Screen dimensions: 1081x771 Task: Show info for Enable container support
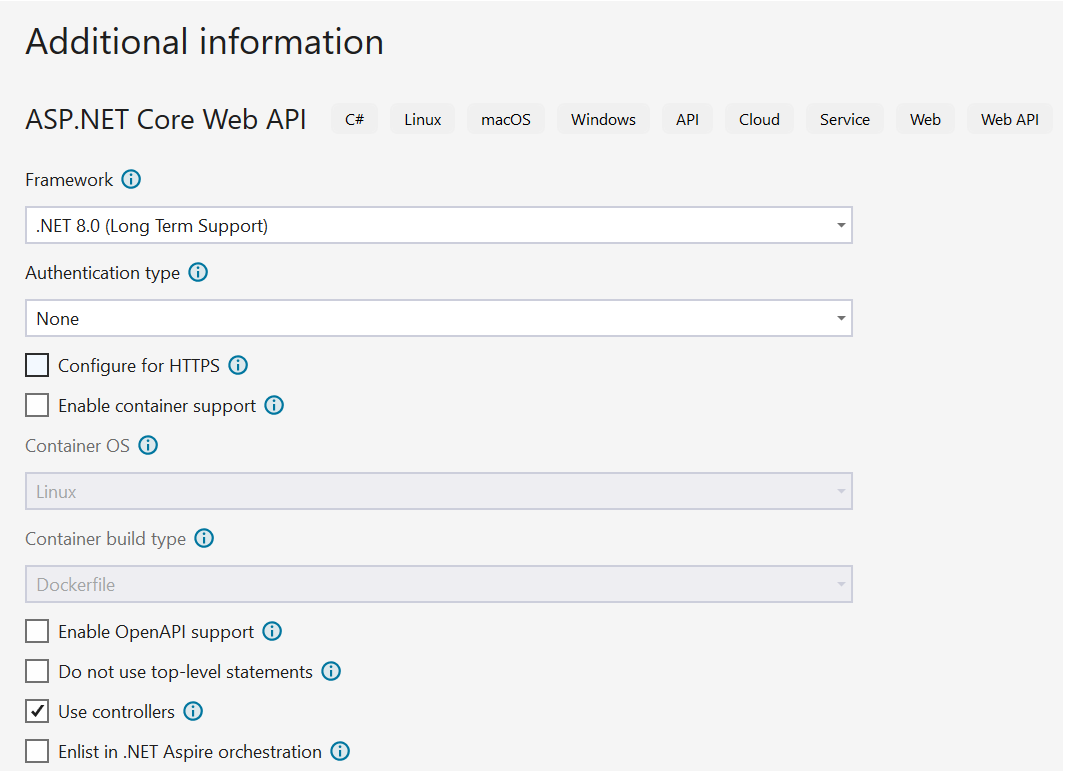click(274, 405)
